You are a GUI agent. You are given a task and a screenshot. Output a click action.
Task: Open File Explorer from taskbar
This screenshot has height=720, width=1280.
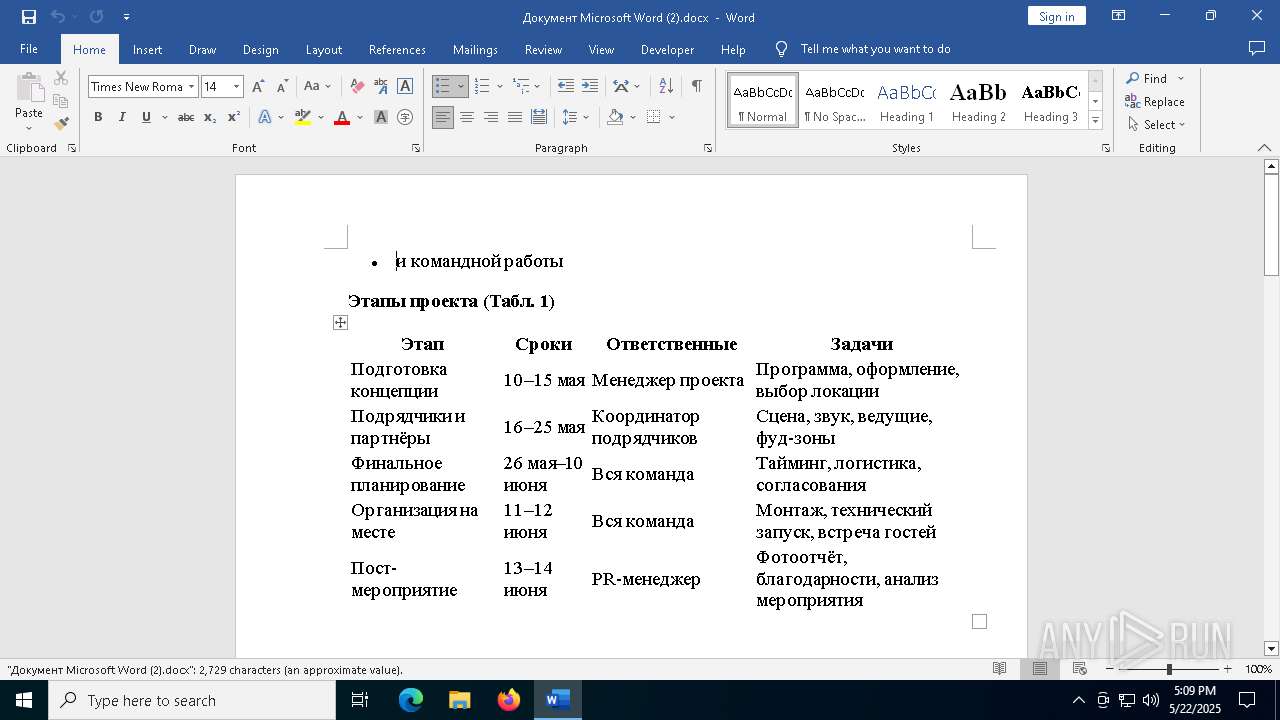click(460, 700)
